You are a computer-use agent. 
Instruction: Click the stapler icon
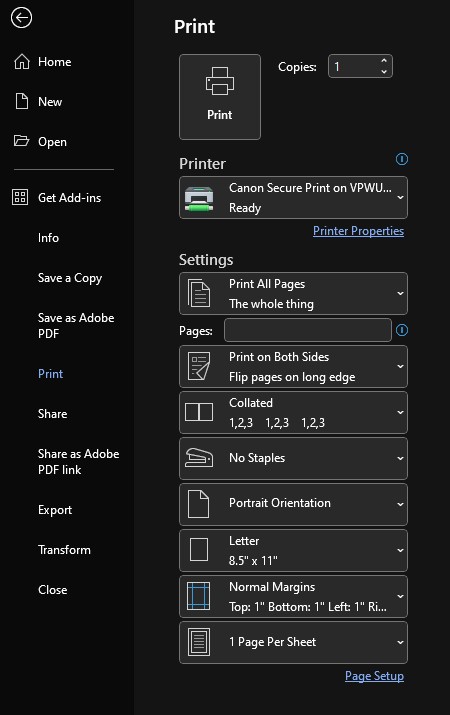(199, 458)
